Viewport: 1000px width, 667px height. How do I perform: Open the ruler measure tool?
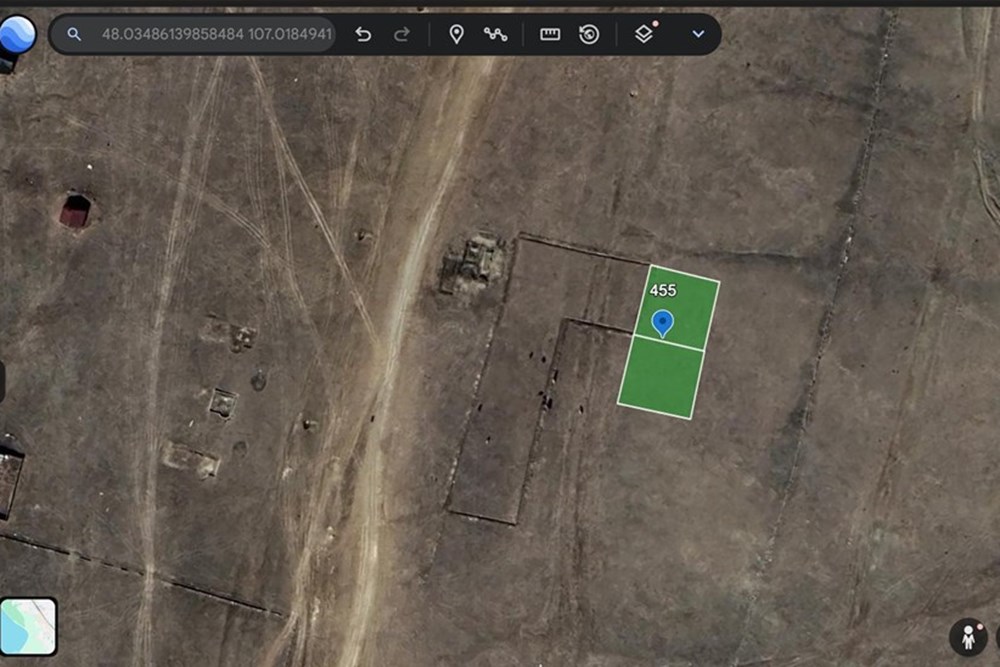coord(550,34)
